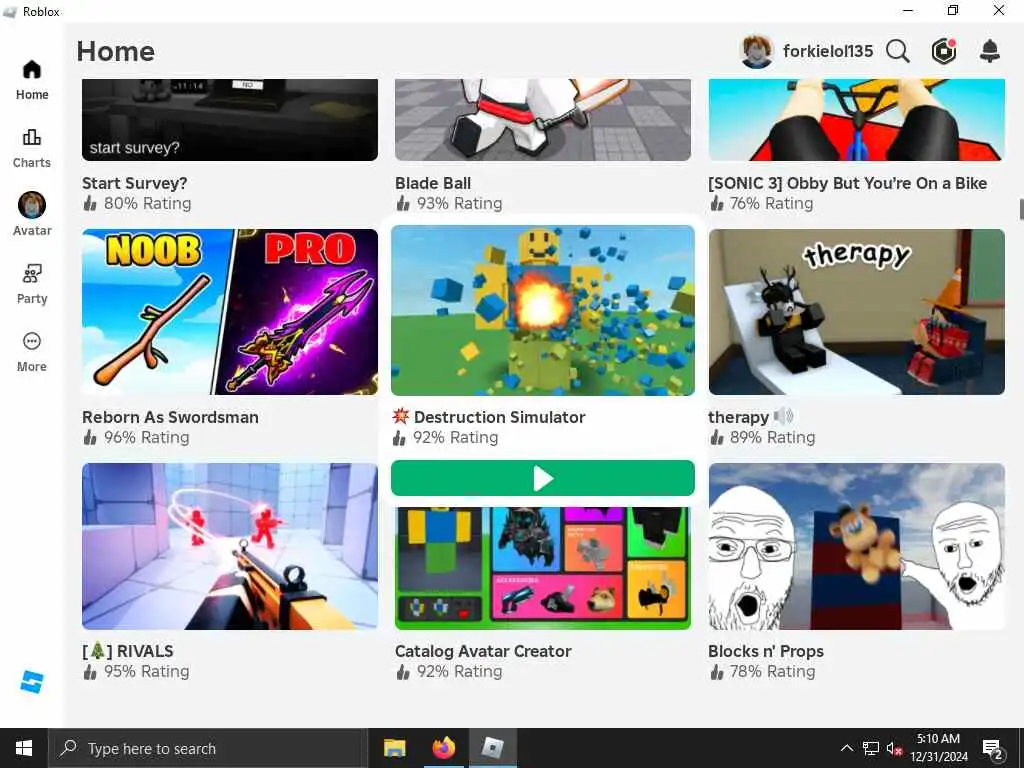The width and height of the screenshot is (1024, 768).
Task: Click the explosion emoji before Destruction Simulator
Action: click(400, 416)
